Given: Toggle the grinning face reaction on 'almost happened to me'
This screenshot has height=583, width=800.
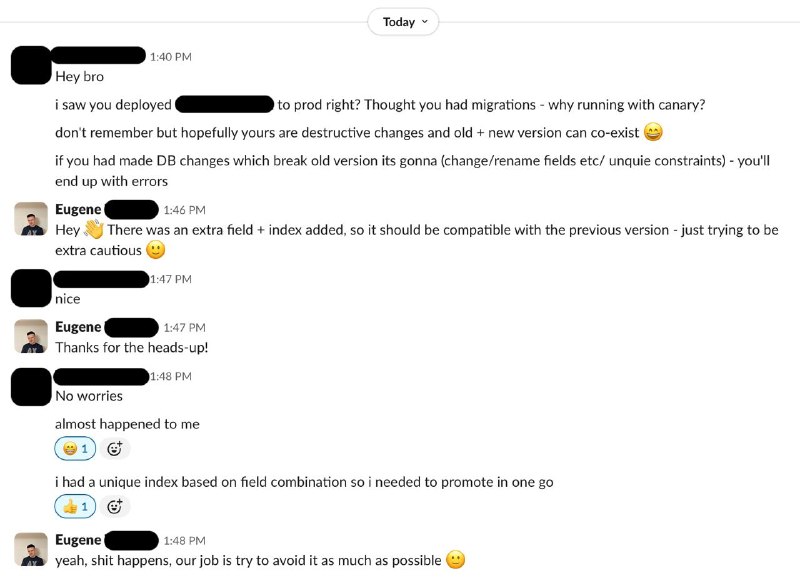Looking at the screenshot, I should (75, 449).
